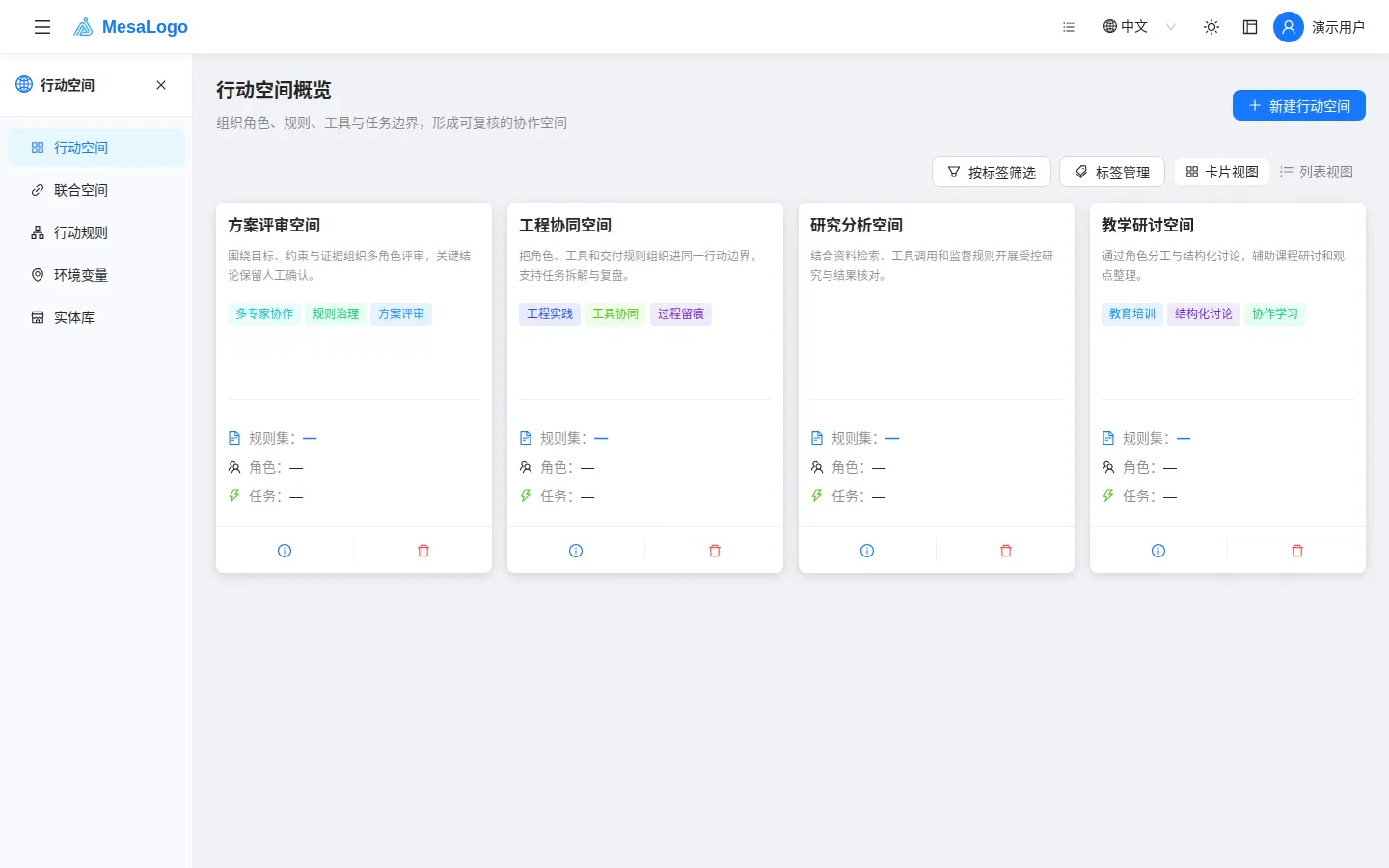Viewport: 1389px width, 868px height.
Task: Open the 教学研讨空间 card title
Action: pyautogui.click(x=1148, y=225)
